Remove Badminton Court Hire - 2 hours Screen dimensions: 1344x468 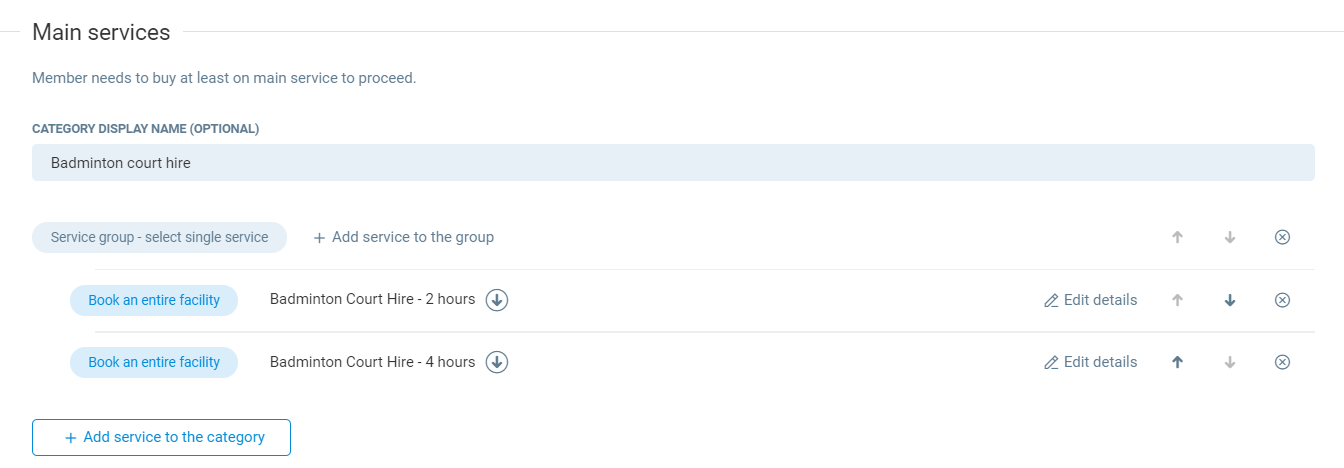[1282, 300]
